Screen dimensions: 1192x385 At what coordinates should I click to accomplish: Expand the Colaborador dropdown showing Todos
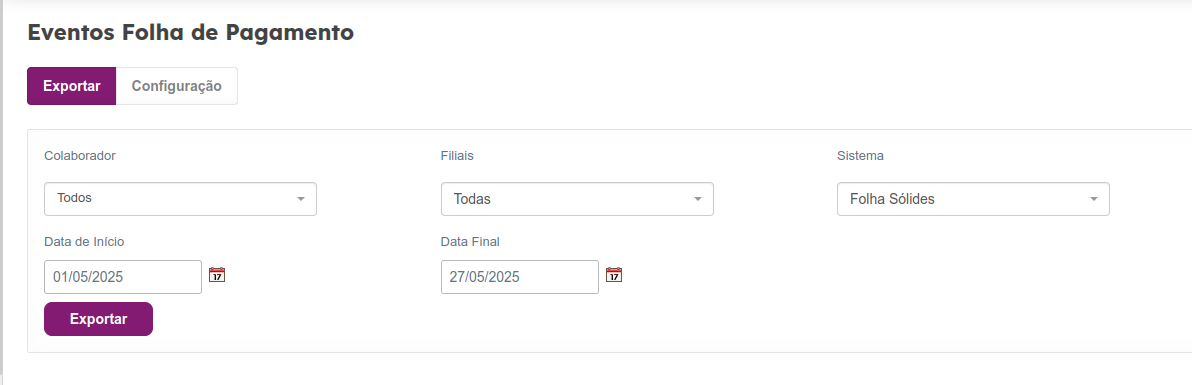[180, 199]
